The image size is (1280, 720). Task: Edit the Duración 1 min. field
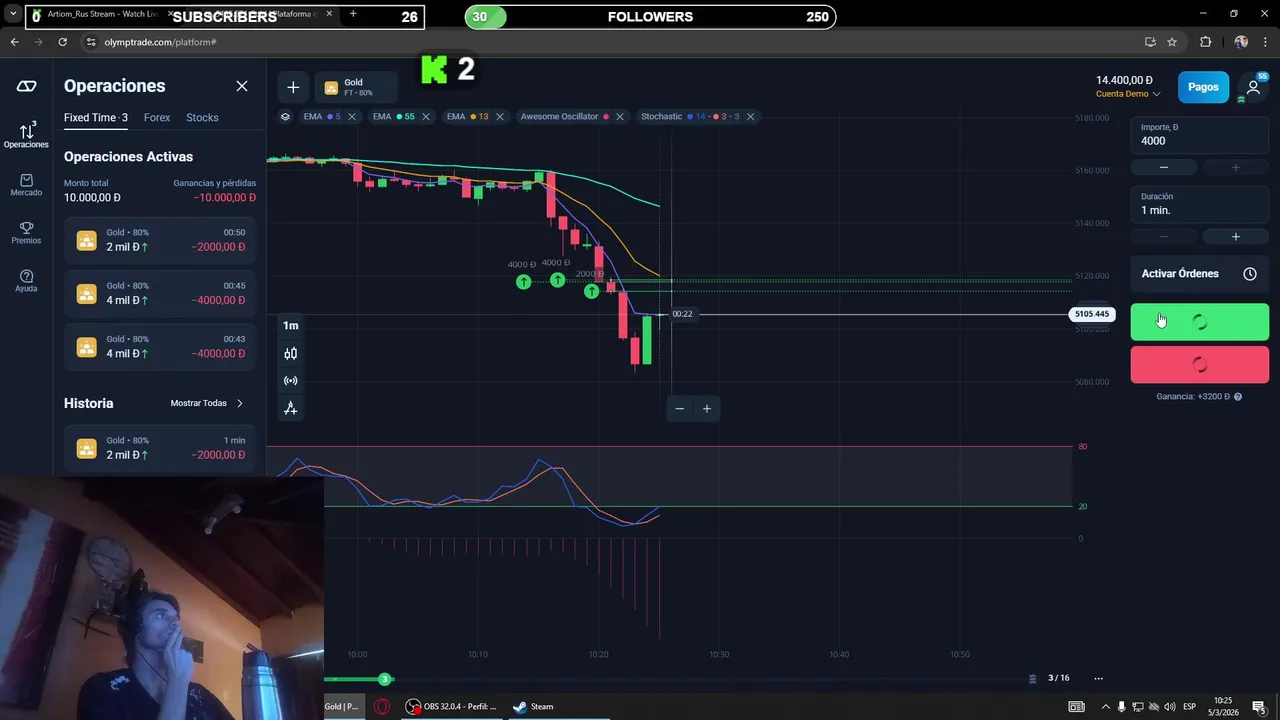click(x=1199, y=205)
